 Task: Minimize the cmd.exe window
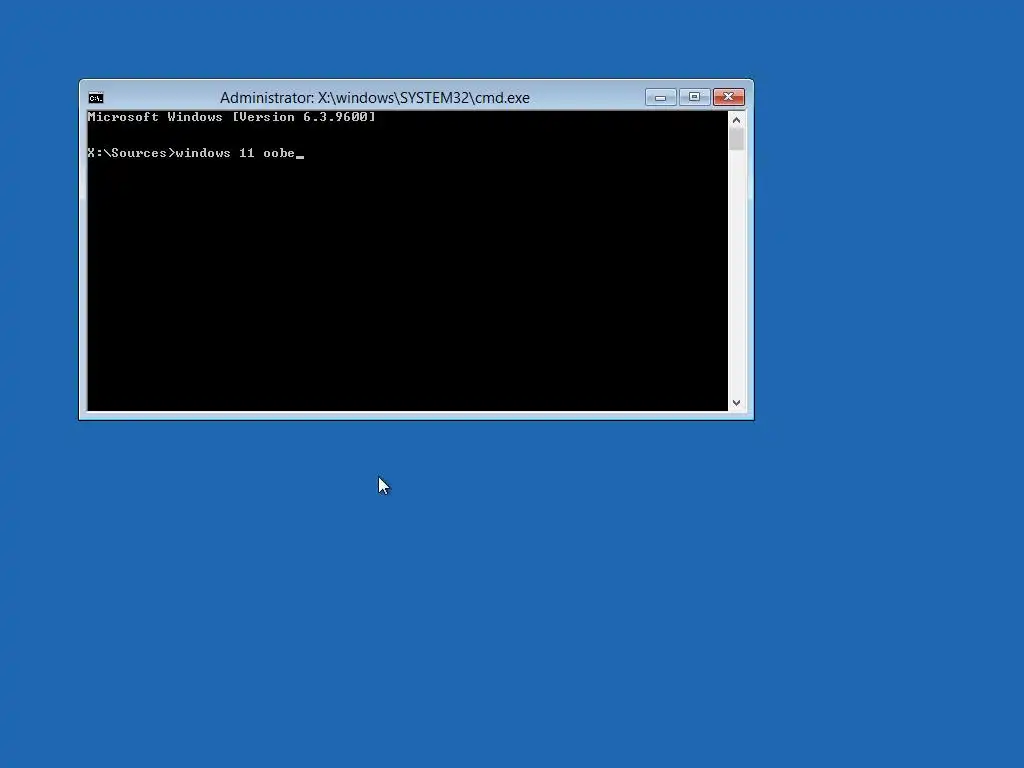click(661, 97)
